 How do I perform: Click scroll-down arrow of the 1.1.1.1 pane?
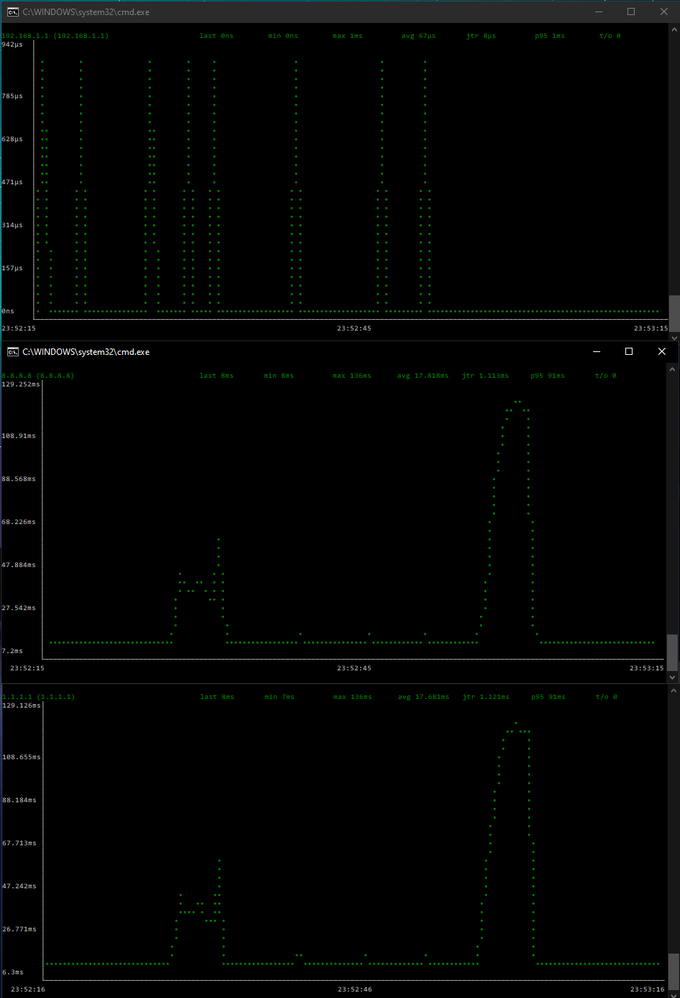(x=672, y=994)
